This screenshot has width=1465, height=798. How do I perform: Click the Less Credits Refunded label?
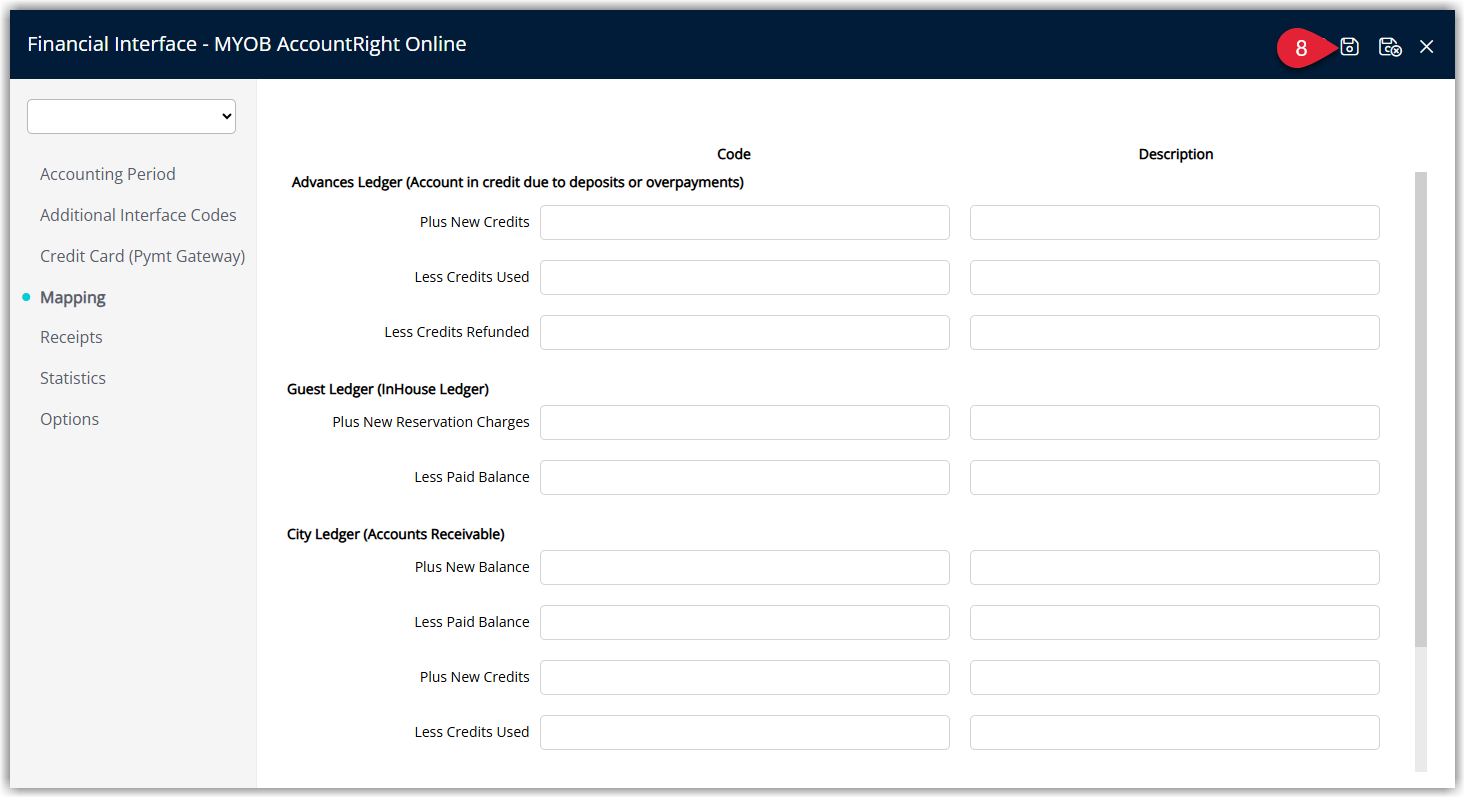457,332
